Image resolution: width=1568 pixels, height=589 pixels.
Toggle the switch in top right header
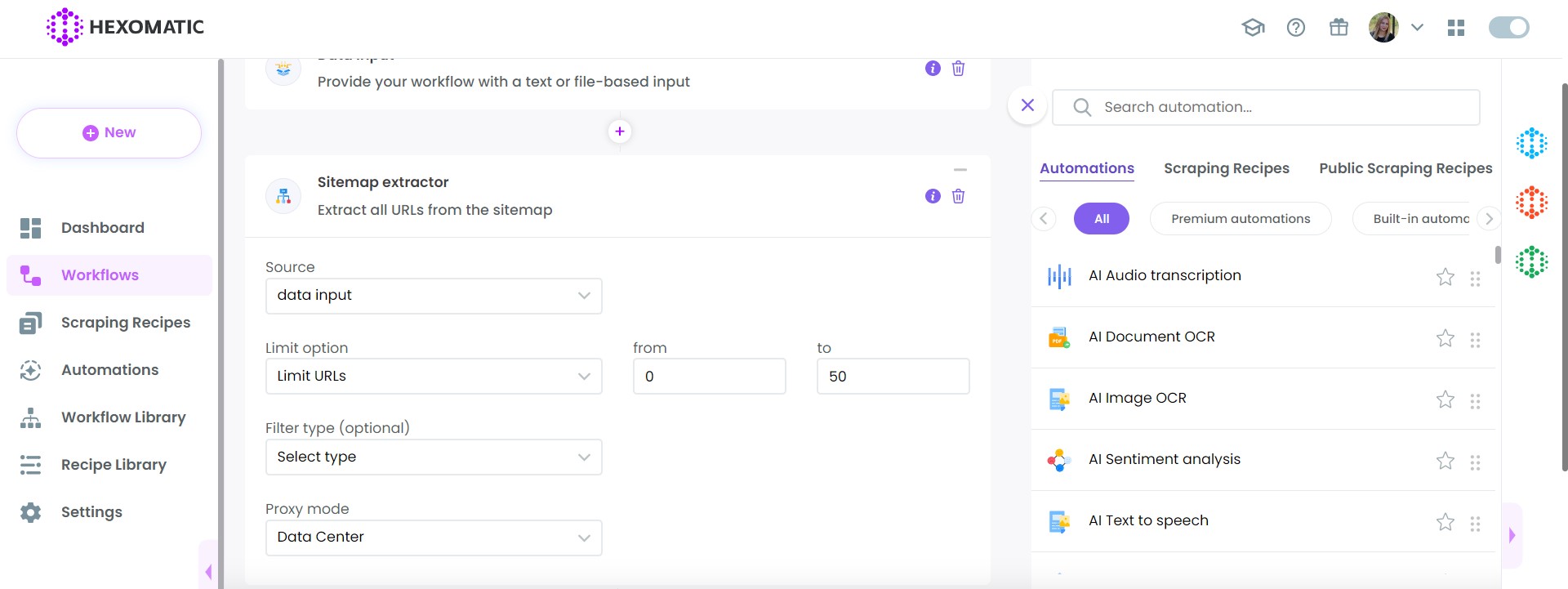(x=1508, y=28)
